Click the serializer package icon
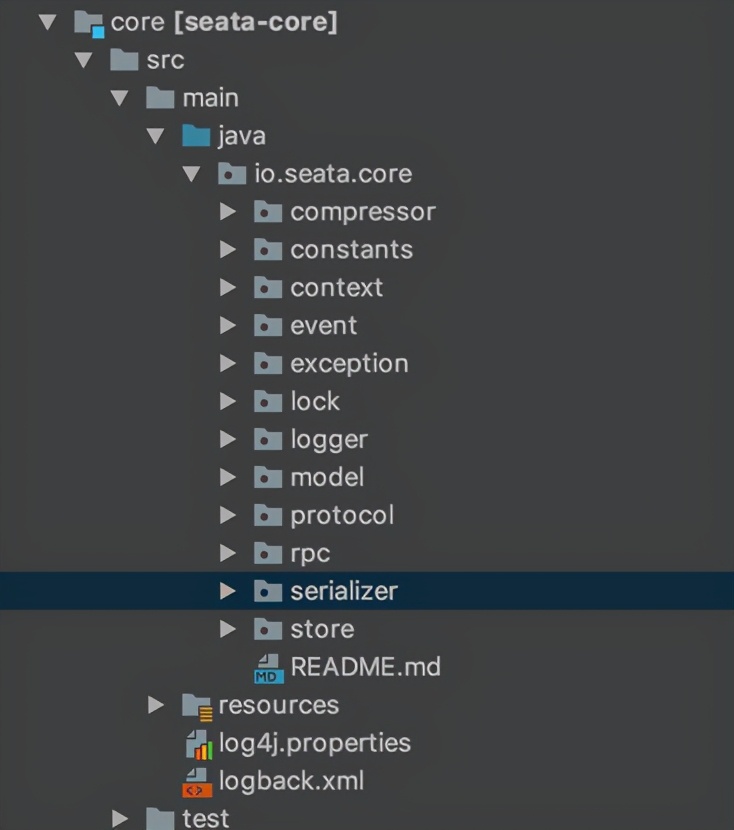 268,591
